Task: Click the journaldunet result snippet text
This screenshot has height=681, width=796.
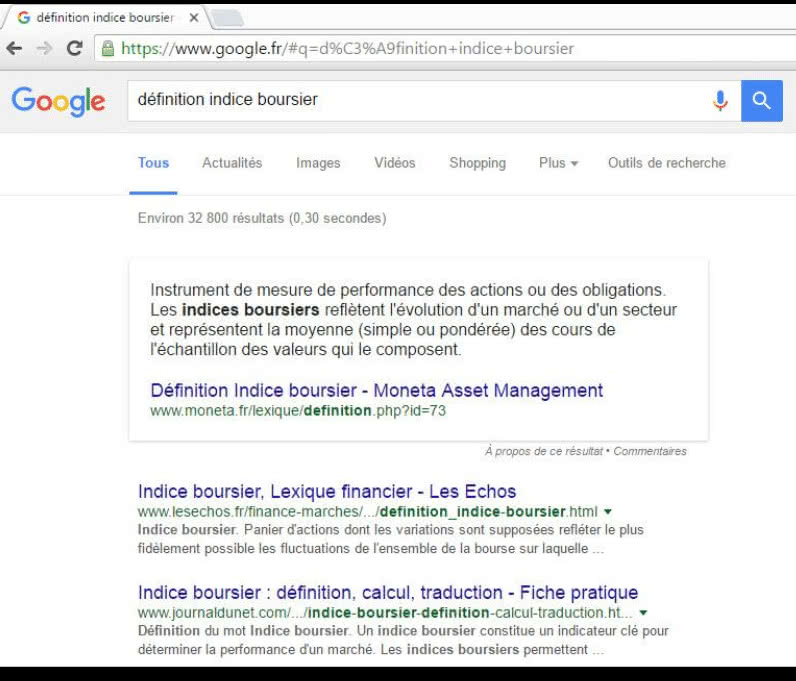Action: (403, 640)
